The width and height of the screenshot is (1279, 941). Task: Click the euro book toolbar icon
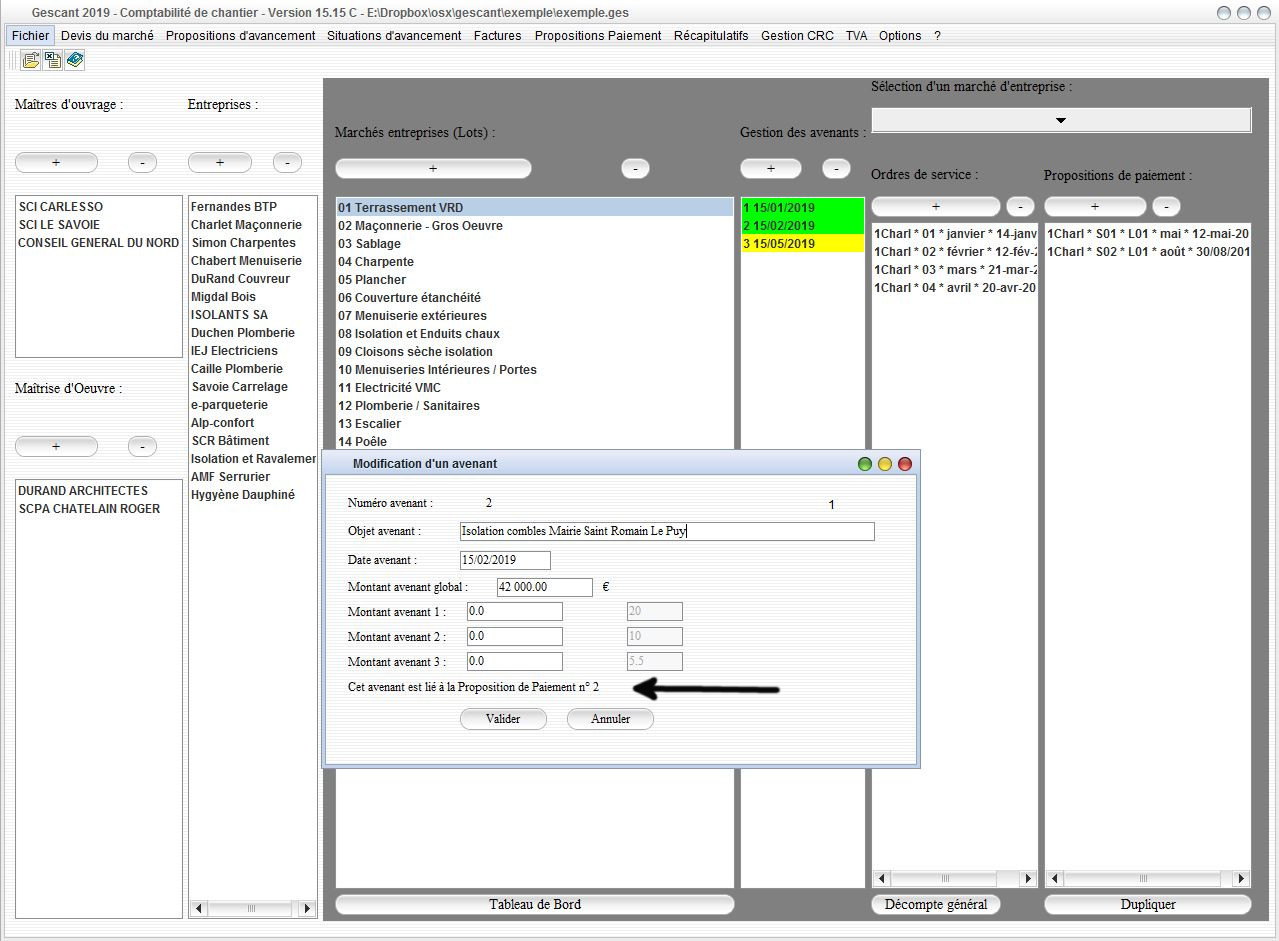(75, 60)
